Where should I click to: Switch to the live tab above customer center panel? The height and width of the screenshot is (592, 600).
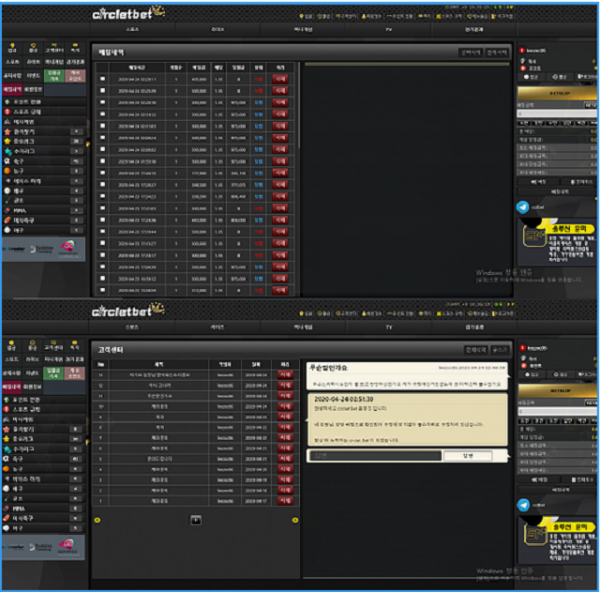tap(216, 327)
